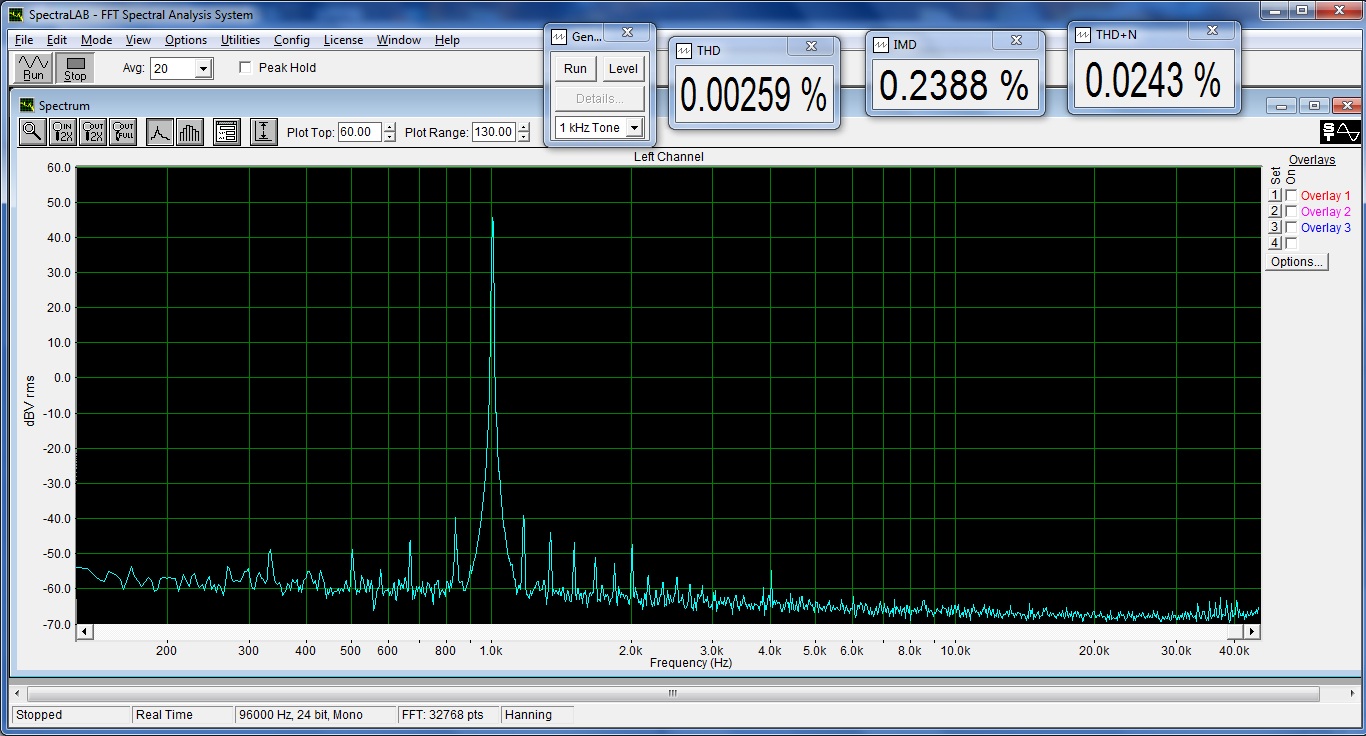Viewport: 1366px width, 736px height.
Task: Click the Zoom In 2X icon
Action: coord(63,131)
